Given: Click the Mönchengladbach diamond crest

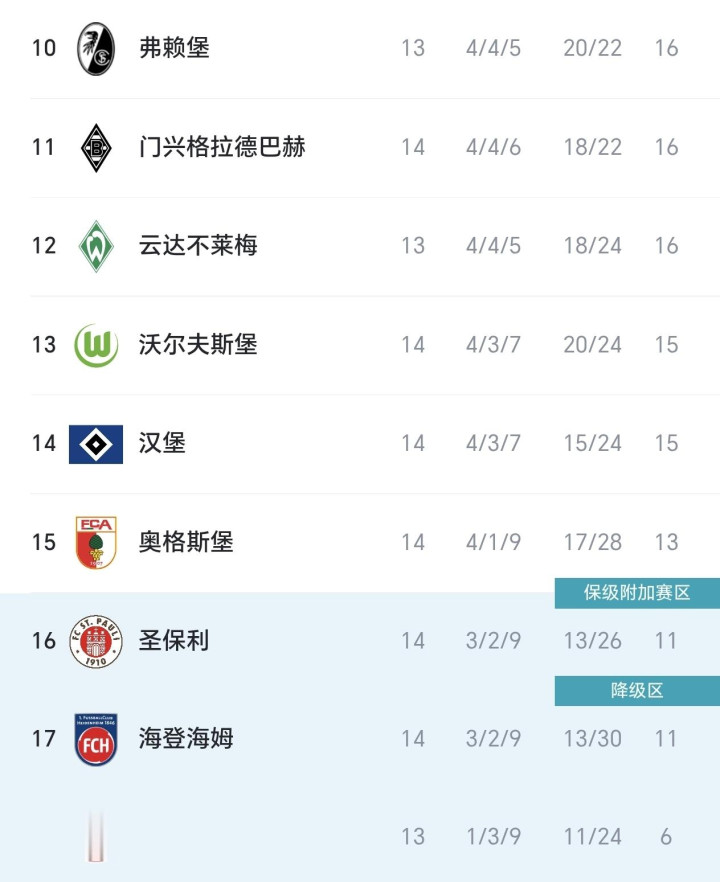Looking at the screenshot, I should pos(96,147).
